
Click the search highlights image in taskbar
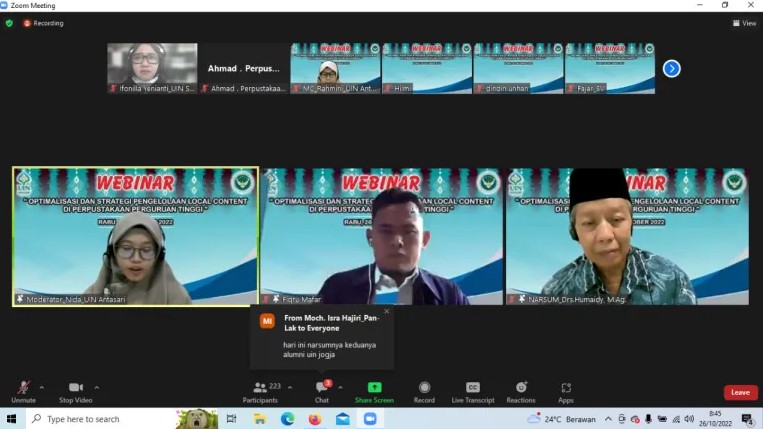point(197,419)
